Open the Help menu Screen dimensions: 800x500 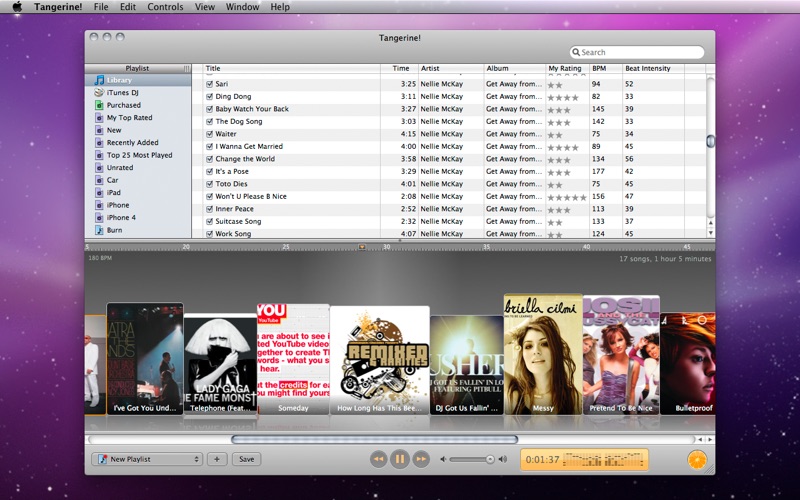coord(280,7)
